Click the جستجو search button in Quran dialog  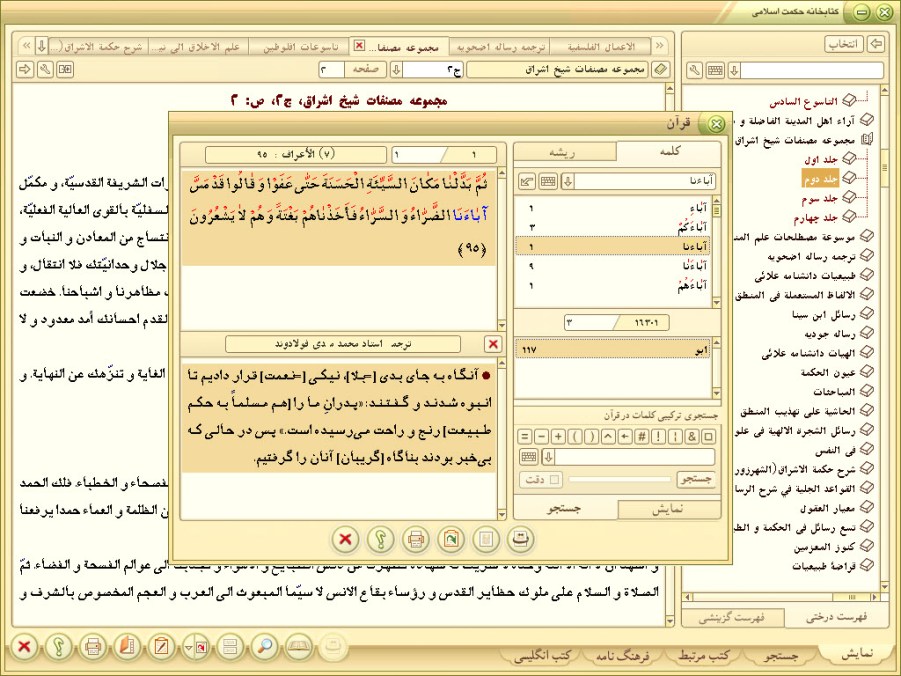point(696,479)
